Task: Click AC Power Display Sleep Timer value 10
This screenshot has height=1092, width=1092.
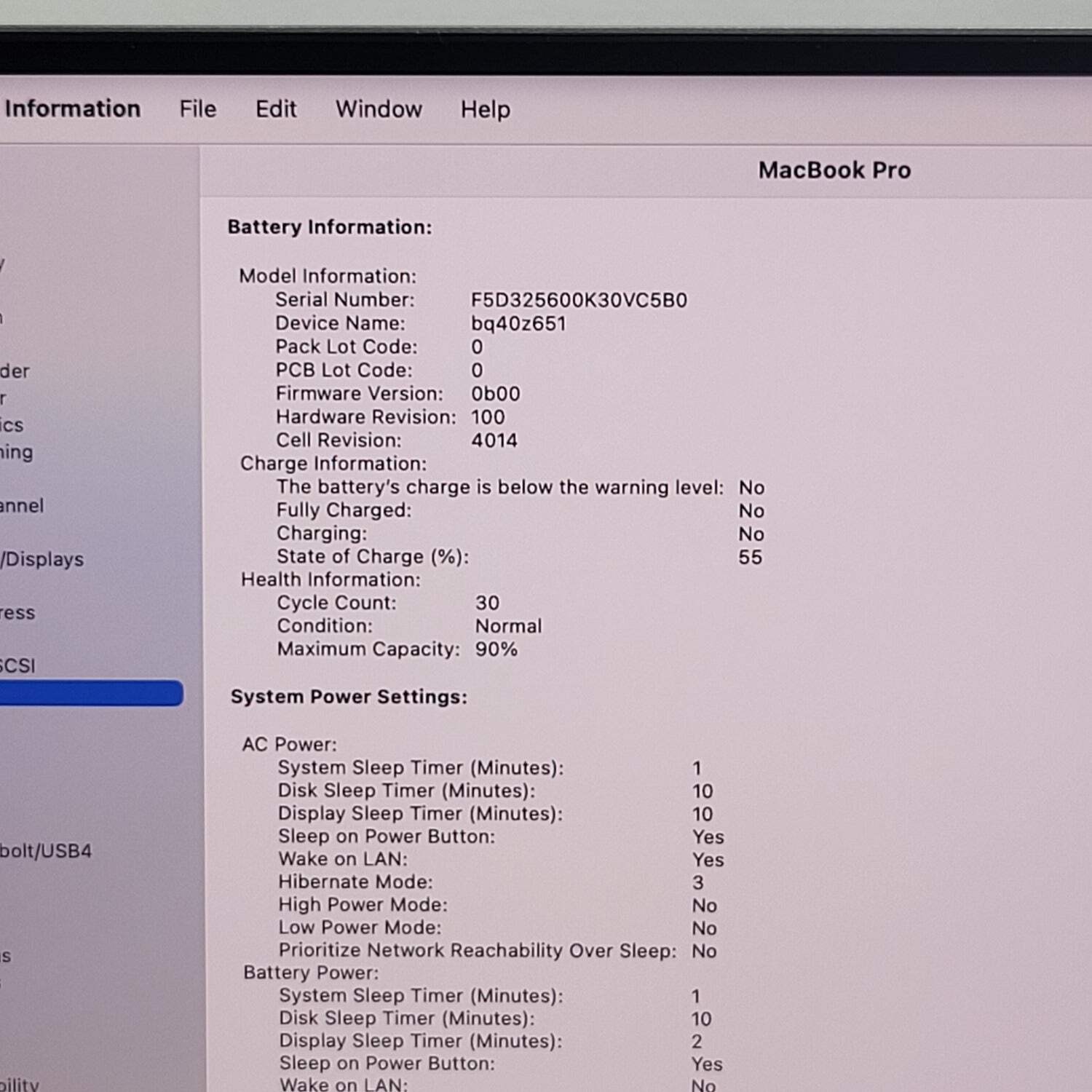Action: click(x=703, y=814)
